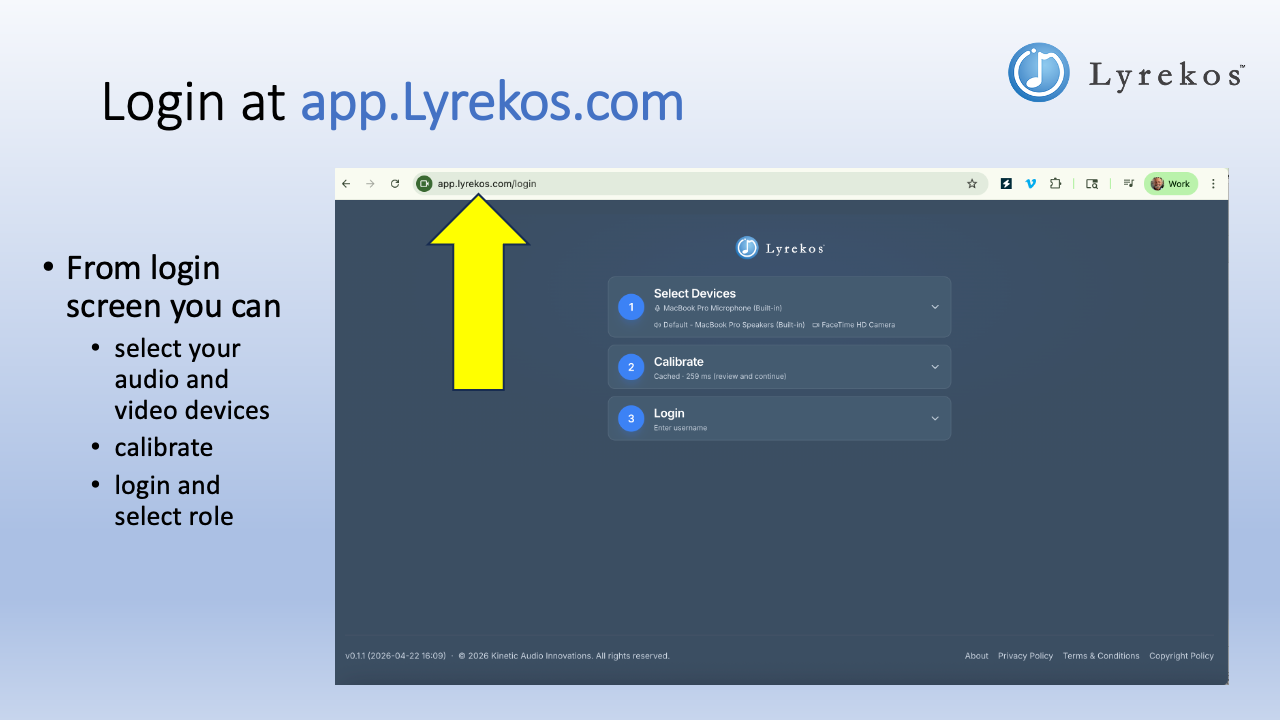Open the Chrome three-dot menu
Image resolution: width=1280 pixels, height=720 pixels.
click(x=1213, y=183)
